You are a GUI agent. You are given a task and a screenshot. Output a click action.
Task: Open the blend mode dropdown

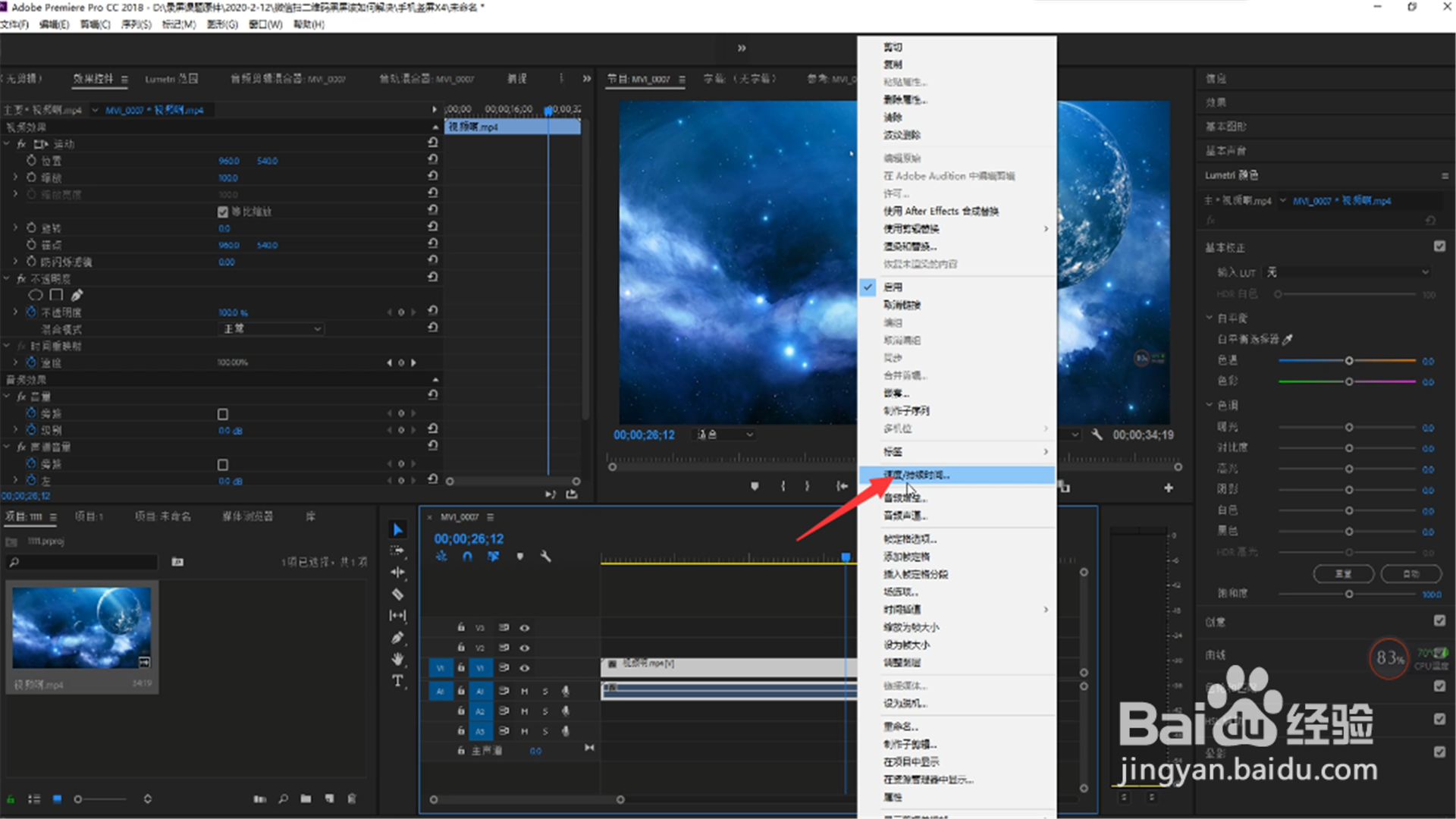(271, 329)
